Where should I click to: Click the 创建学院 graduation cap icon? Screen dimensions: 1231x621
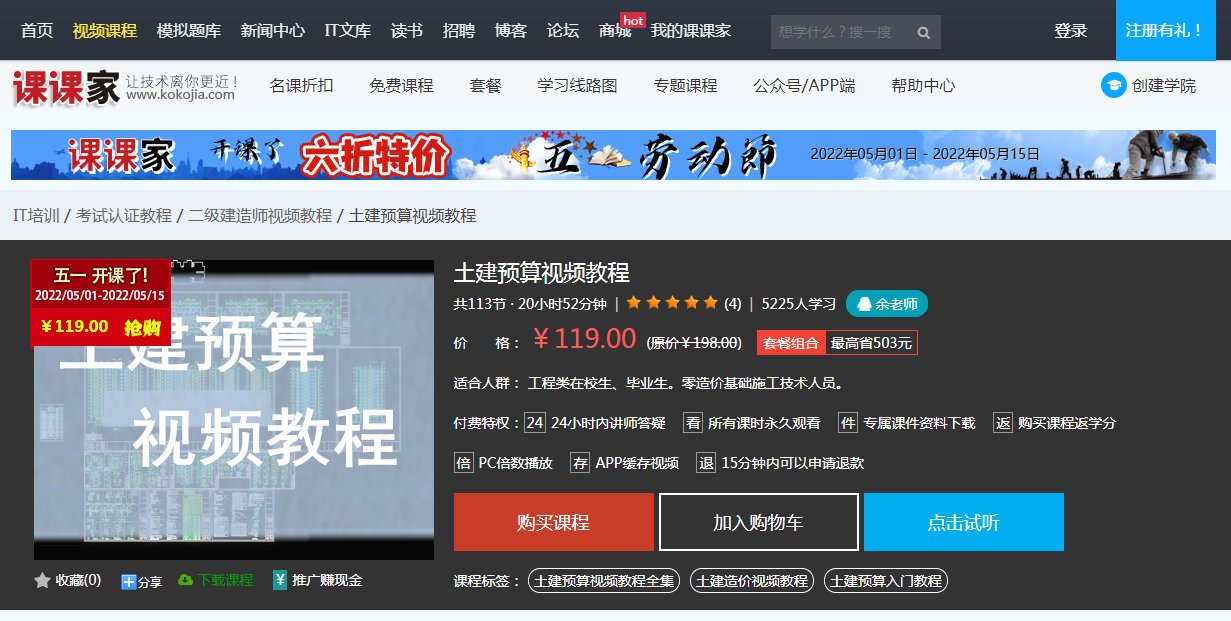coord(1113,85)
